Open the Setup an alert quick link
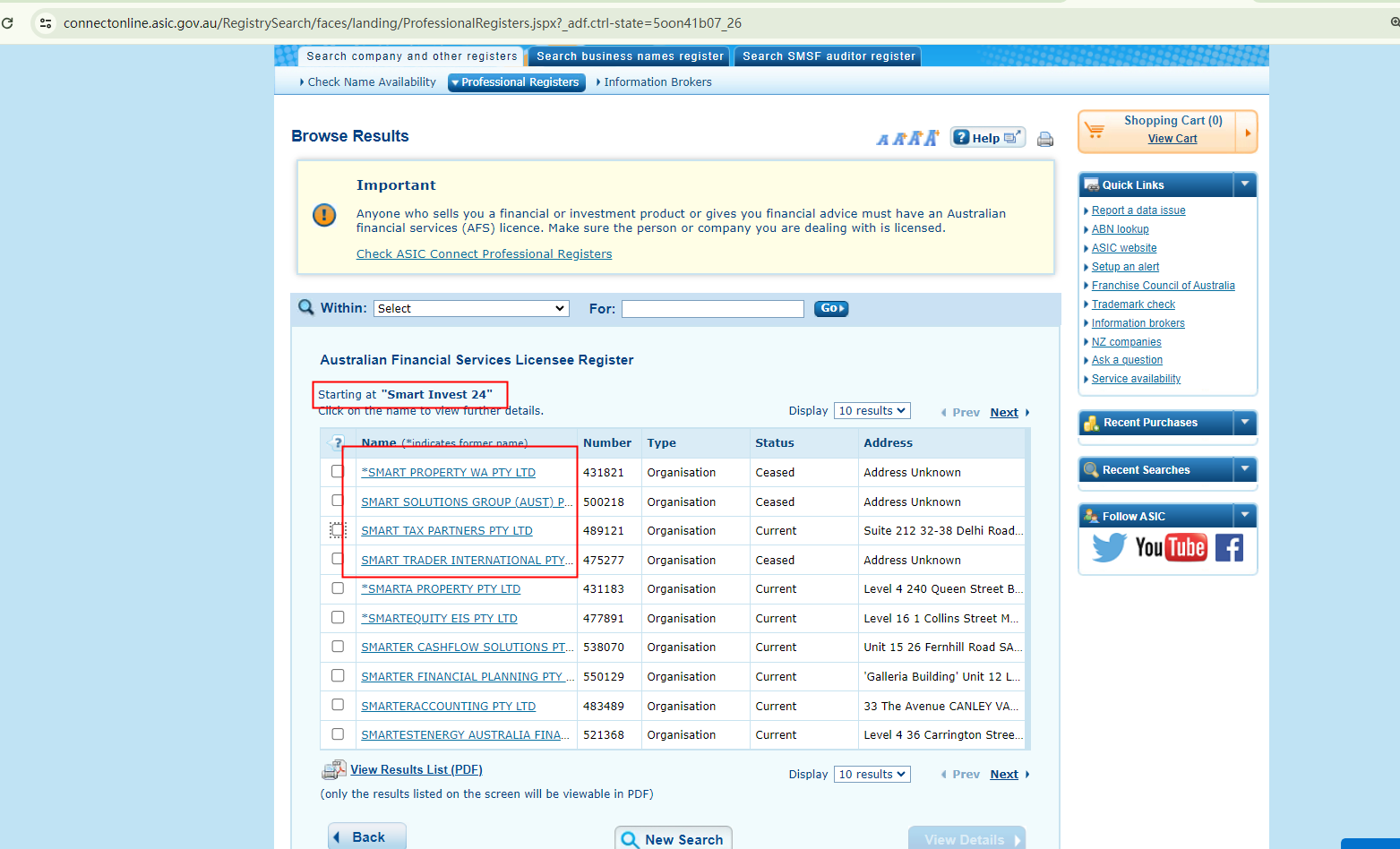 [x=1125, y=267]
